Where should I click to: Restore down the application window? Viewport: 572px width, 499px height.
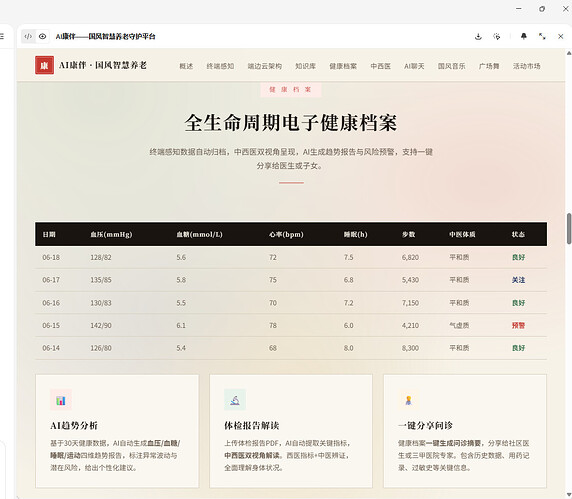click(542, 9)
